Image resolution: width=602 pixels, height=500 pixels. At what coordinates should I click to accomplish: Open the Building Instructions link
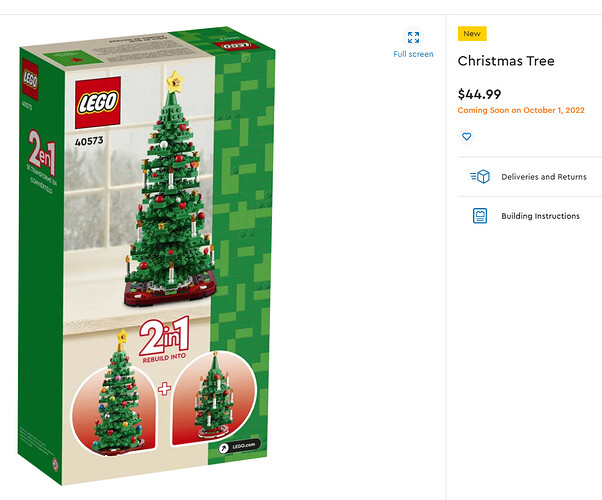click(x=540, y=216)
